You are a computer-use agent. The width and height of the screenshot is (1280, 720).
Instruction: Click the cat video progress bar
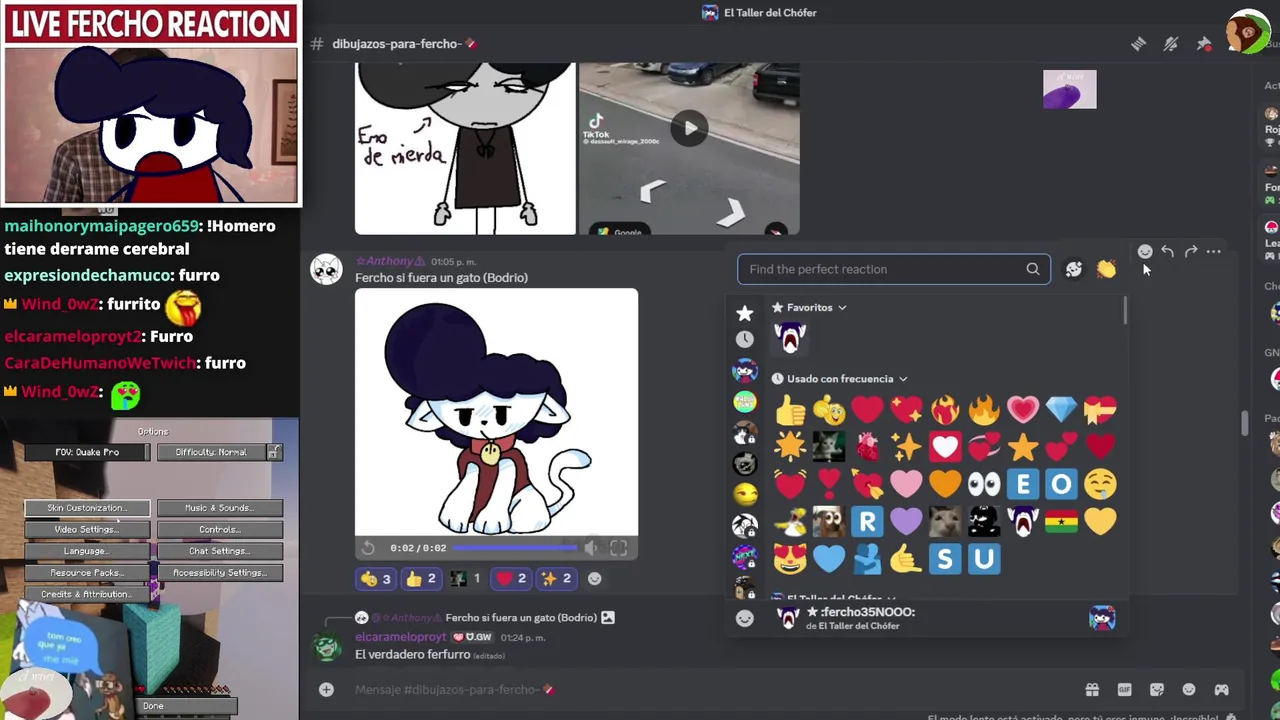(x=516, y=548)
